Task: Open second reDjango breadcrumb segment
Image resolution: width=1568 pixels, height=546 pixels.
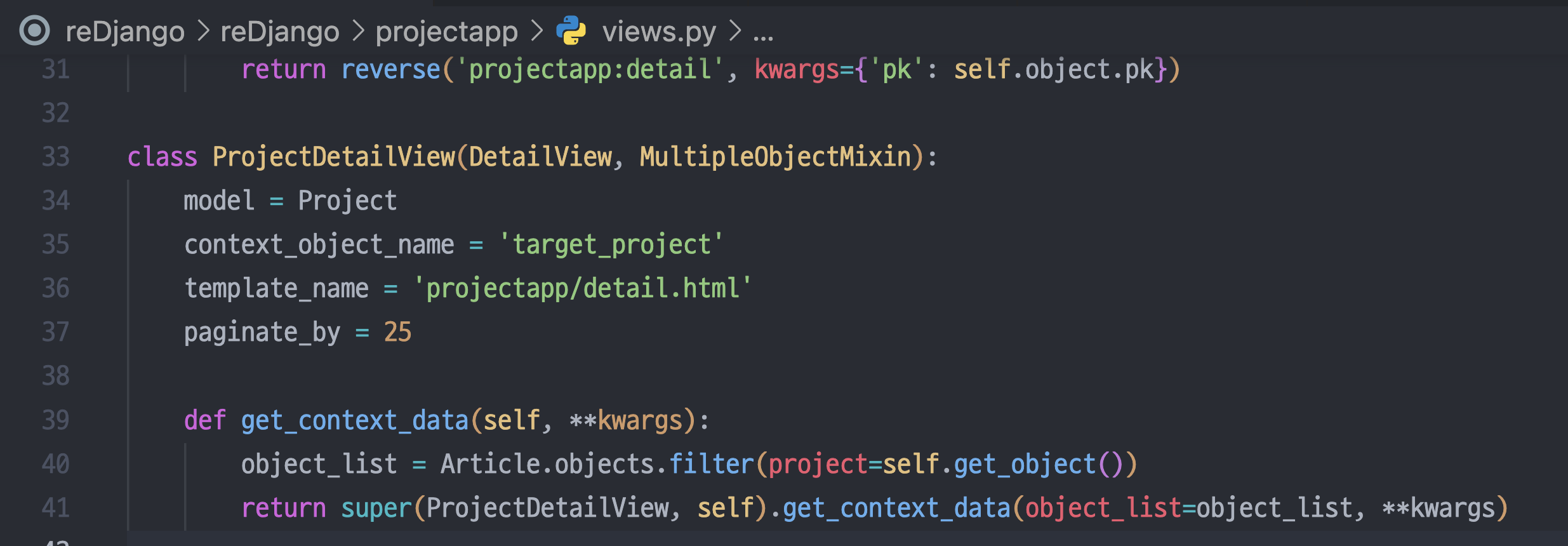Action: pyautogui.click(x=280, y=32)
